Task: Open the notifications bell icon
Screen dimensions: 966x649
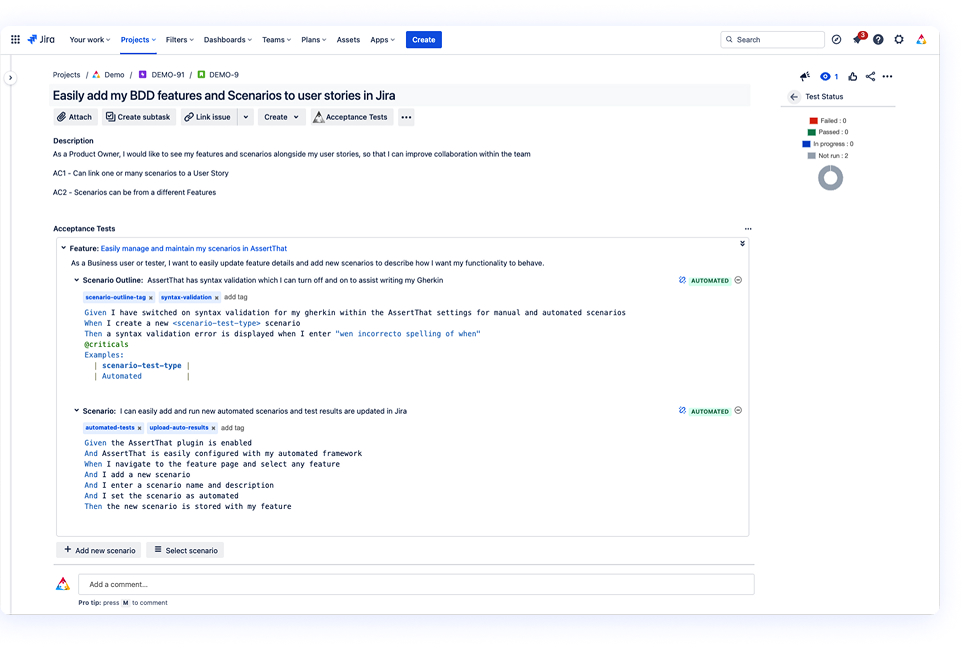Action: [857, 39]
